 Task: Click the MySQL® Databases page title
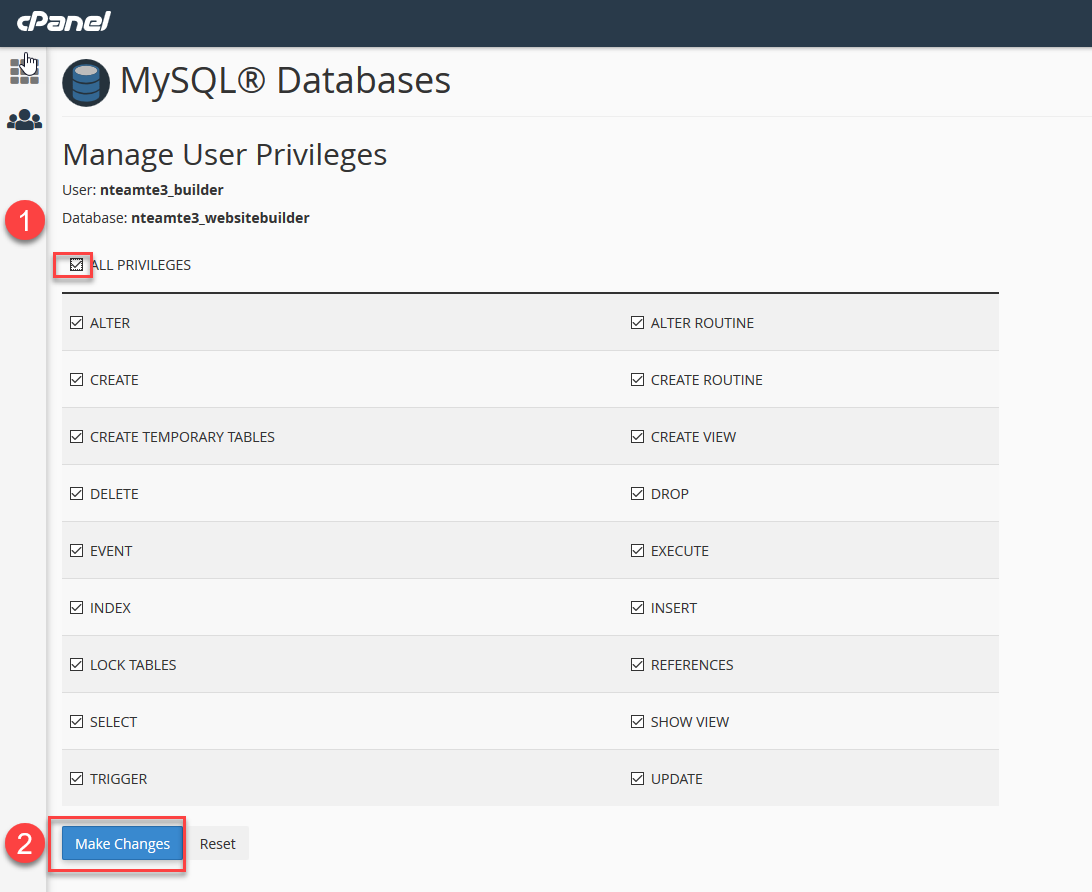(286, 80)
